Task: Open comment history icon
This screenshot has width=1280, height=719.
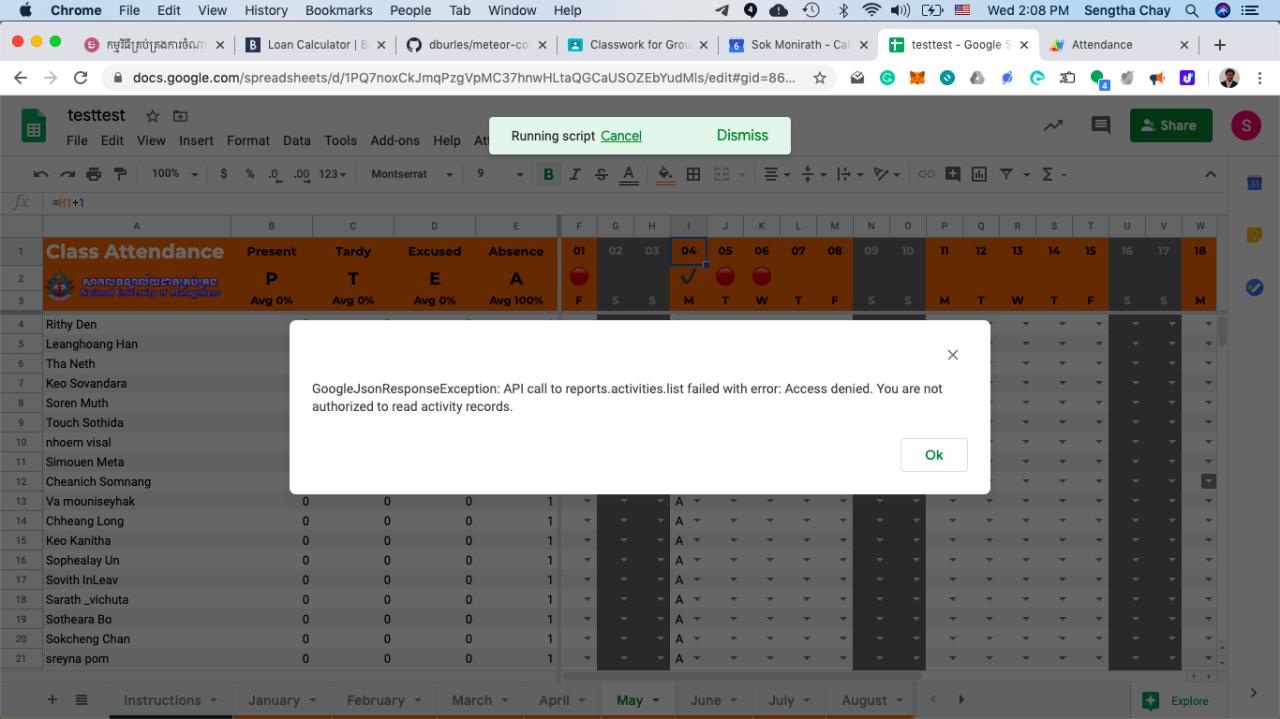Action: pyautogui.click(x=1101, y=125)
